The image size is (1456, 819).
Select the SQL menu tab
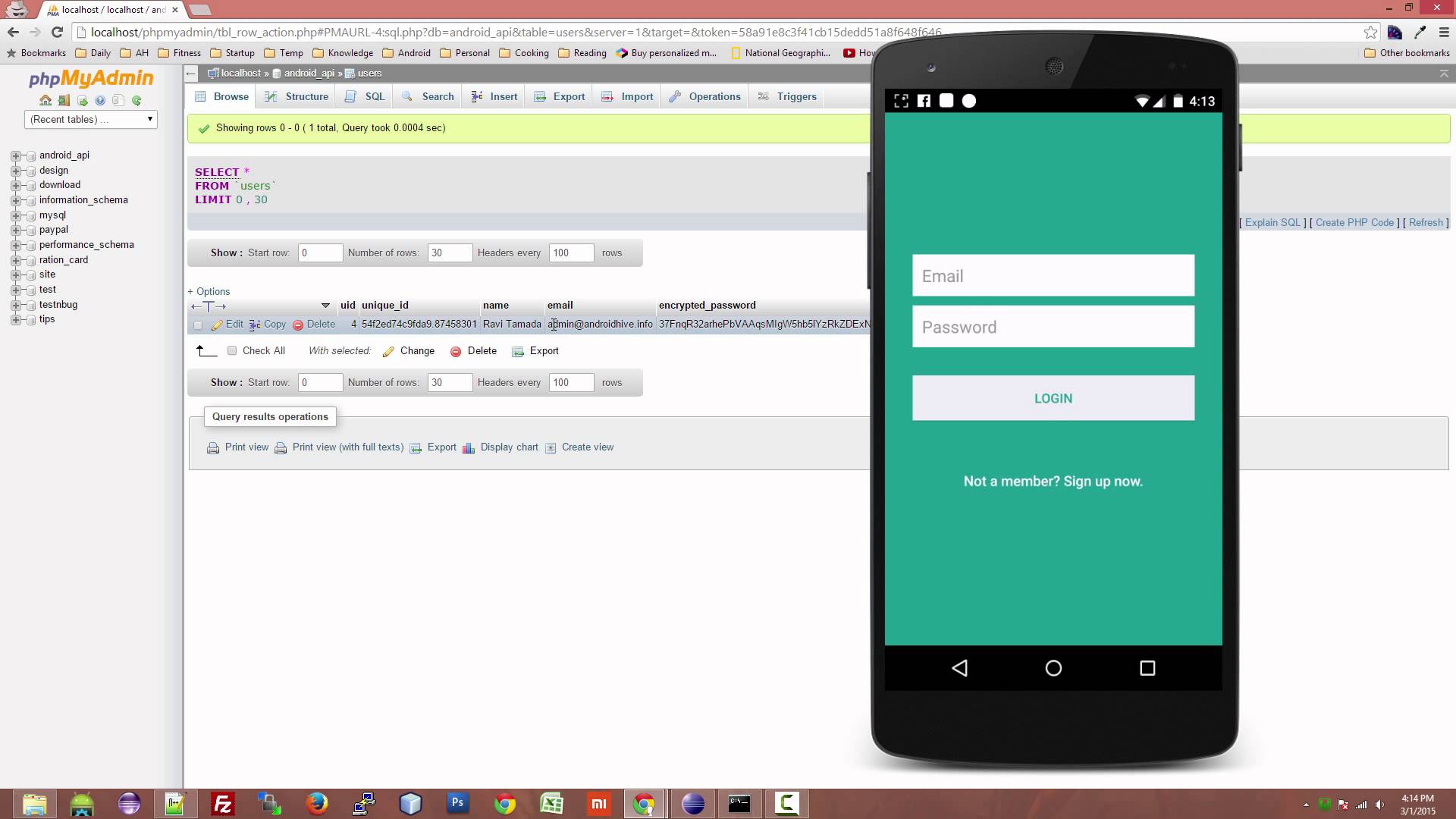pos(375,96)
